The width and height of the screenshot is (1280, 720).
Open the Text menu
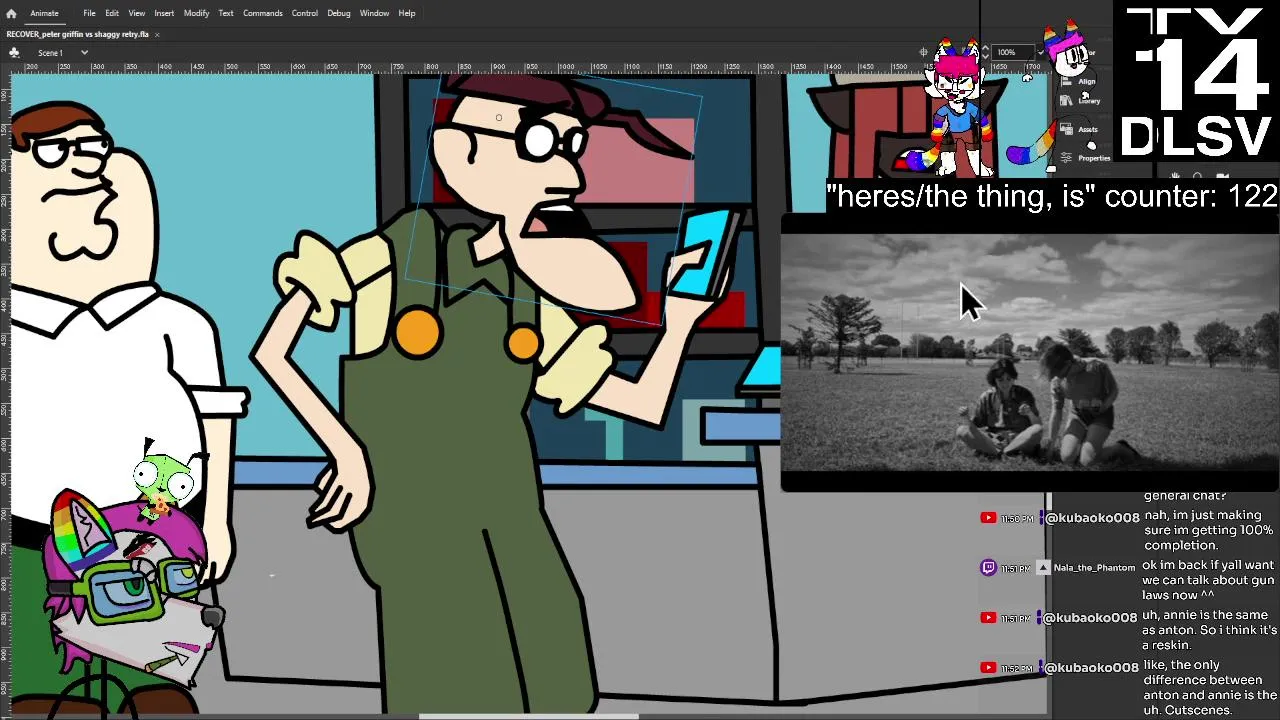point(226,13)
